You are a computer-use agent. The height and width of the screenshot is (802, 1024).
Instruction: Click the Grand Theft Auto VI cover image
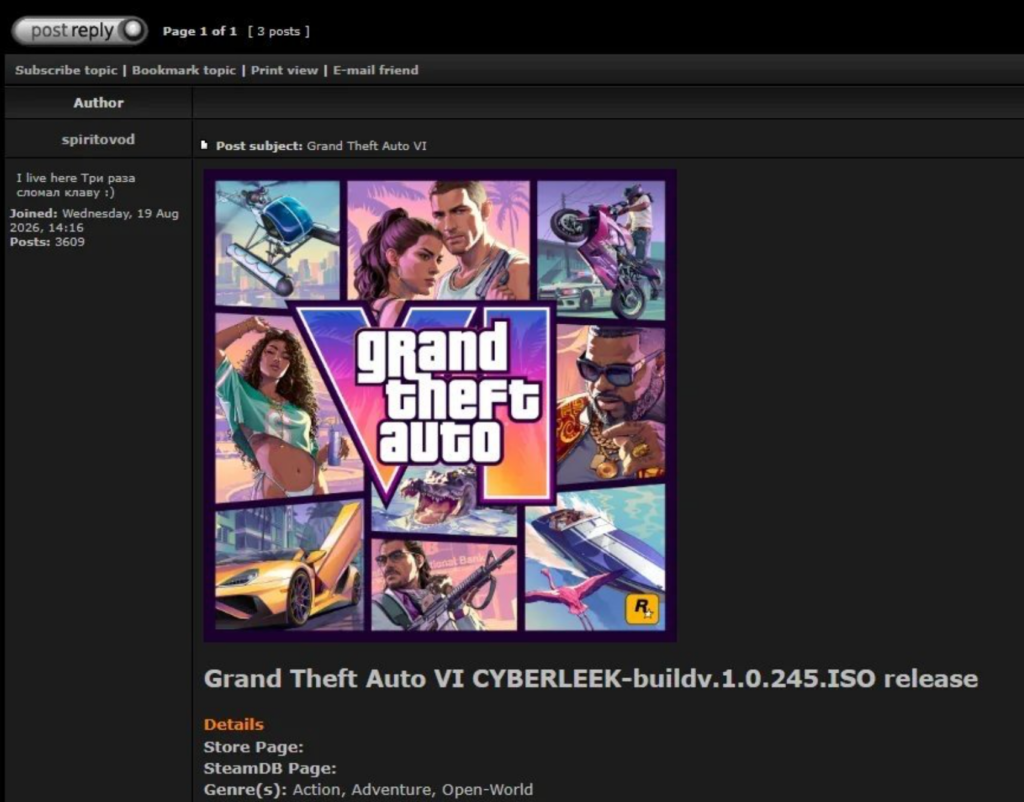click(x=440, y=406)
